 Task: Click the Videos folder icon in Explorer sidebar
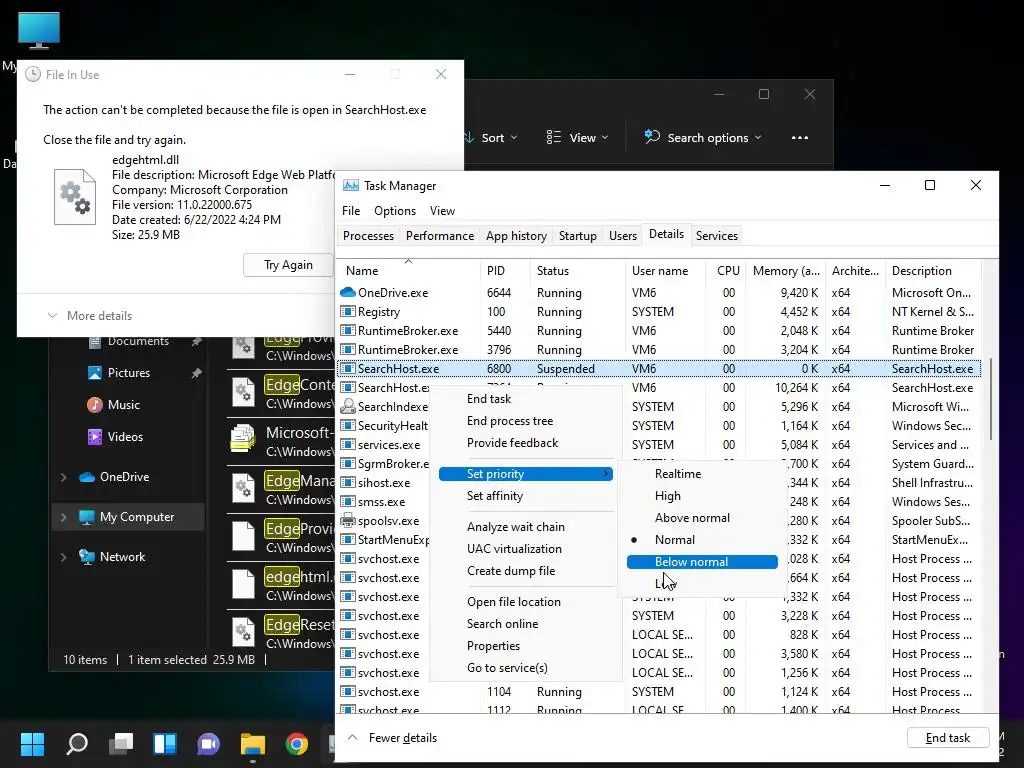click(x=95, y=437)
